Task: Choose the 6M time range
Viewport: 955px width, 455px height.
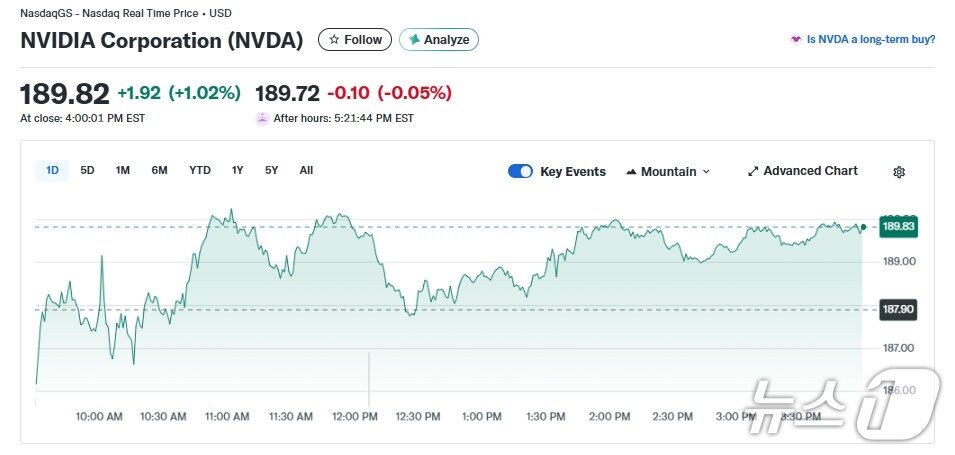Action: click(x=159, y=170)
